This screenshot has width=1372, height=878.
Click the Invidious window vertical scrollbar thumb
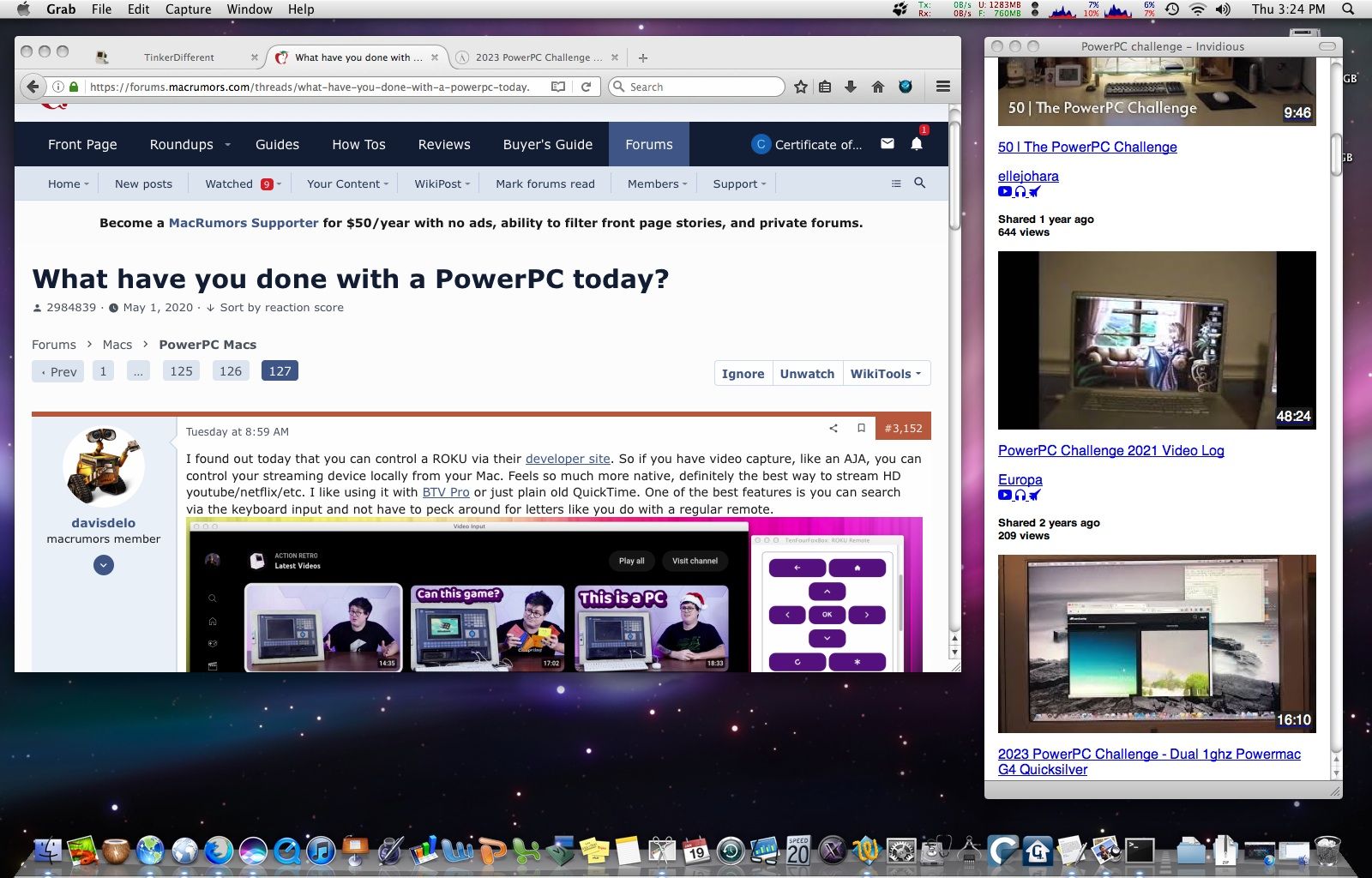(x=1336, y=154)
